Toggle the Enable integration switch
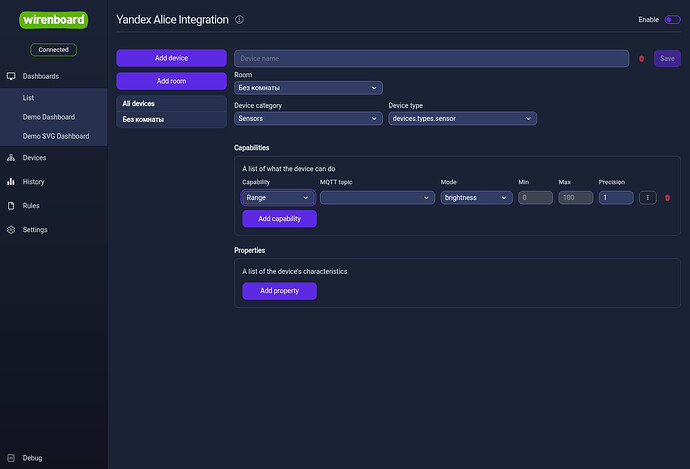 672,20
